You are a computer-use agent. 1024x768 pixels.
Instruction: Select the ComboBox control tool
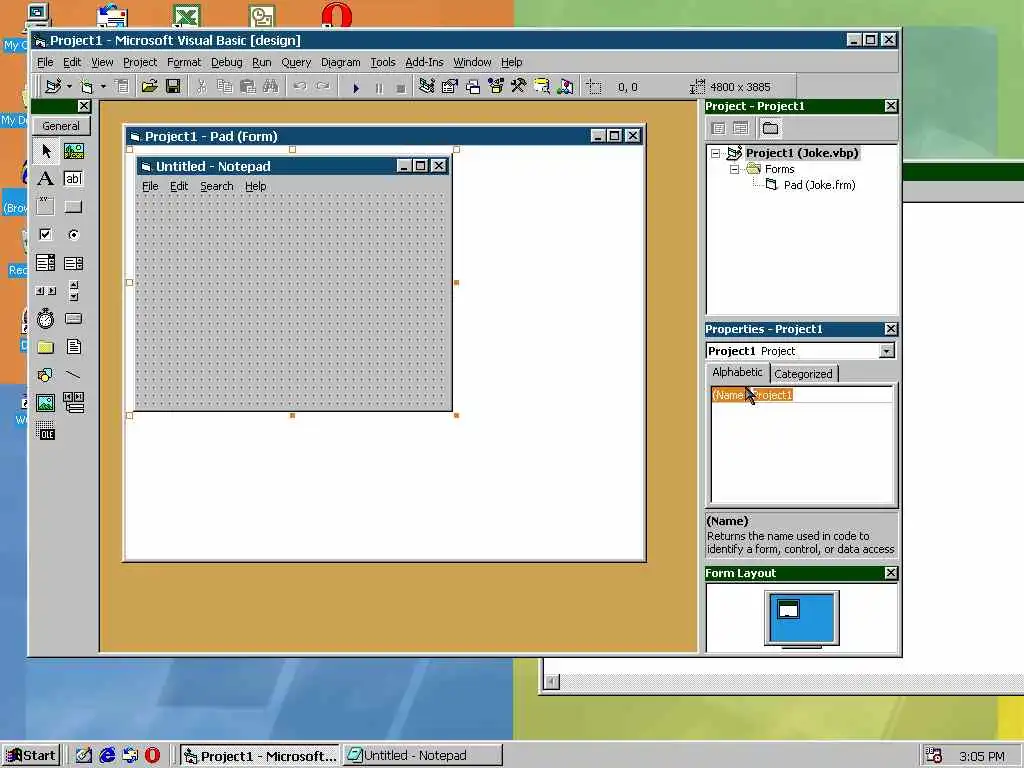point(46,263)
